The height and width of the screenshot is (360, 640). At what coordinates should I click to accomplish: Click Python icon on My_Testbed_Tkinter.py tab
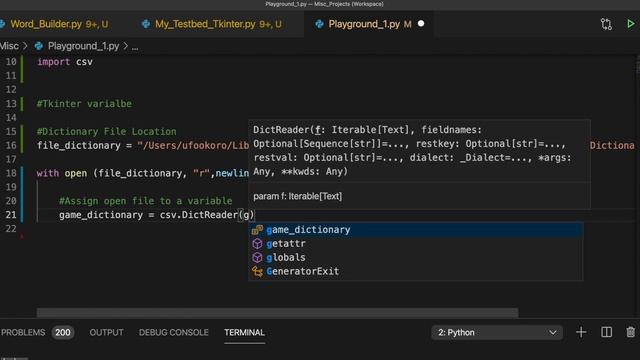coord(146,24)
